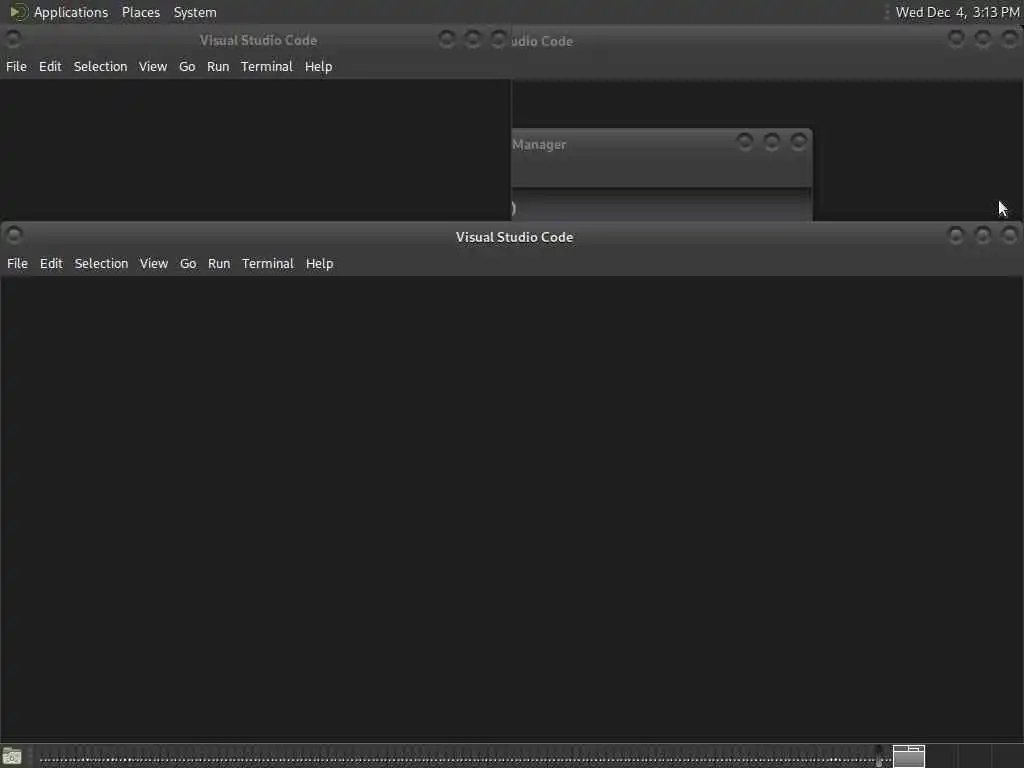Open Selection menu in front VS Code window
The width and height of the screenshot is (1024, 768).
coord(101,263)
